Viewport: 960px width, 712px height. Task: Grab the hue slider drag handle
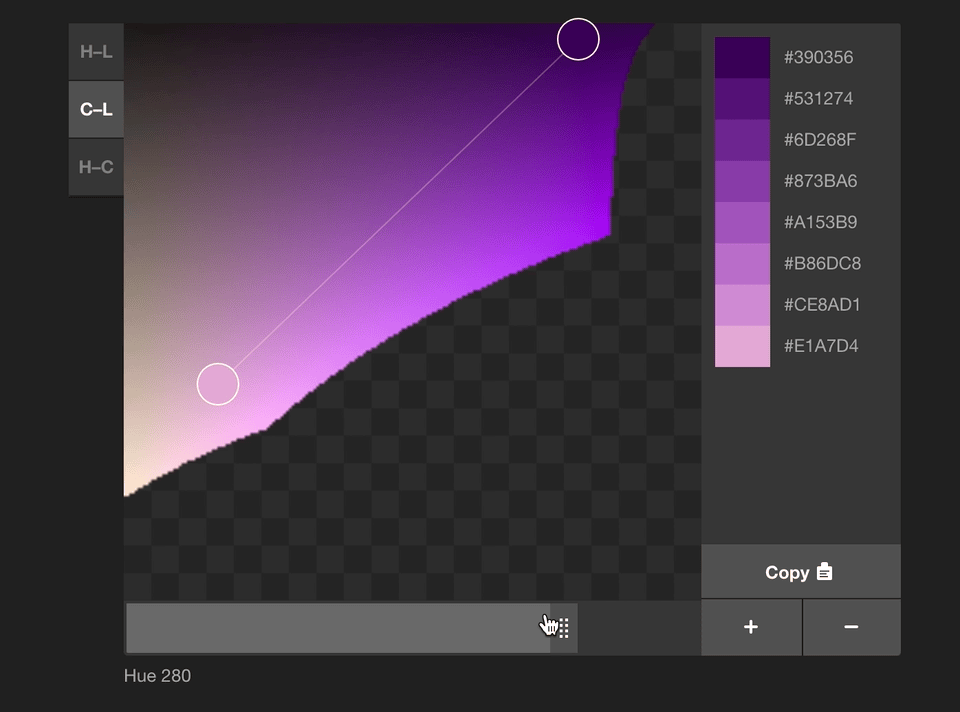tap(564, 628)
